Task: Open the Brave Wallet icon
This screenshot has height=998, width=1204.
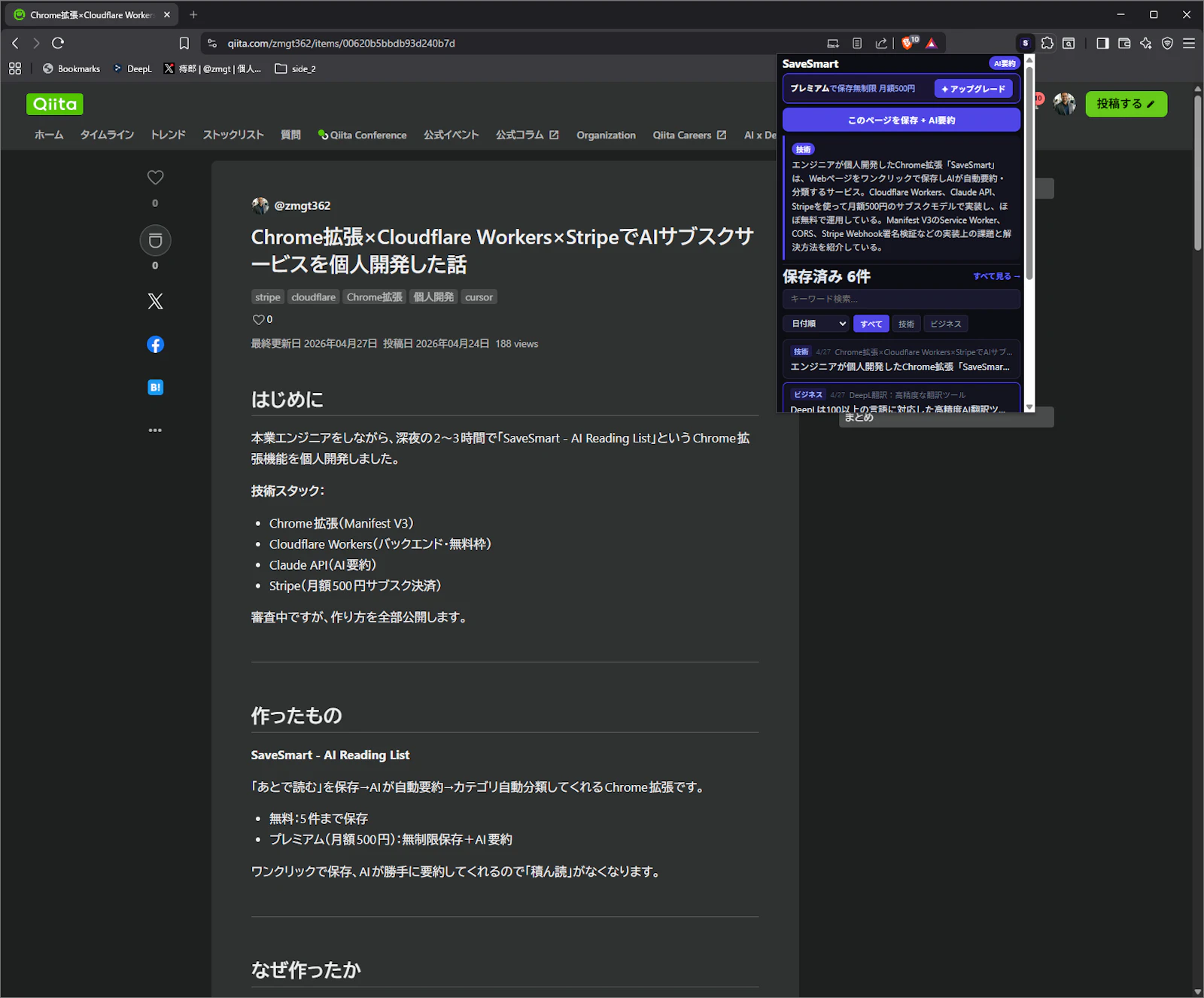Action: click(1124, 43)
